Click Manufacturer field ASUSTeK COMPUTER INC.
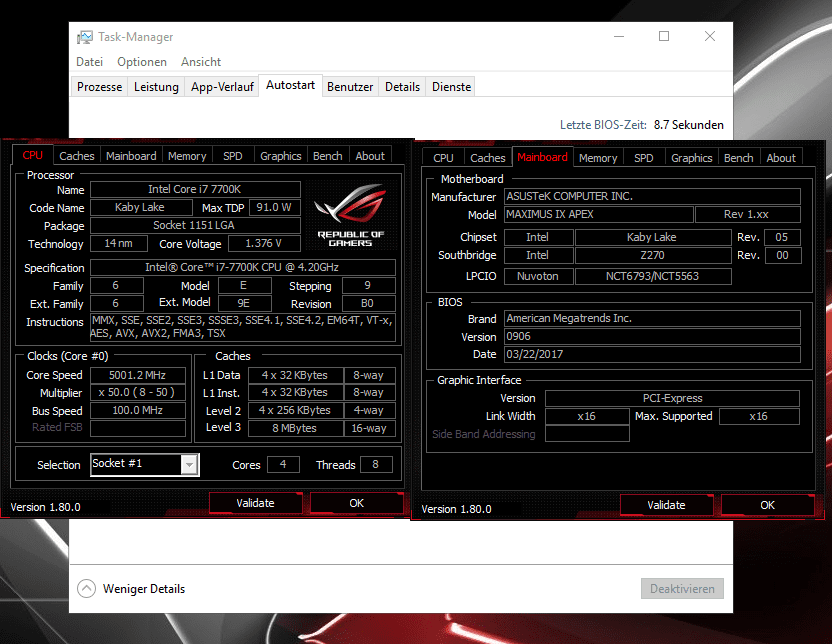 tap(652, 196)
